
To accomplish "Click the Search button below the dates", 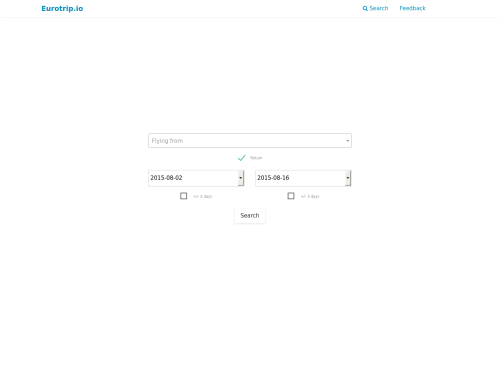I will 250,216.
